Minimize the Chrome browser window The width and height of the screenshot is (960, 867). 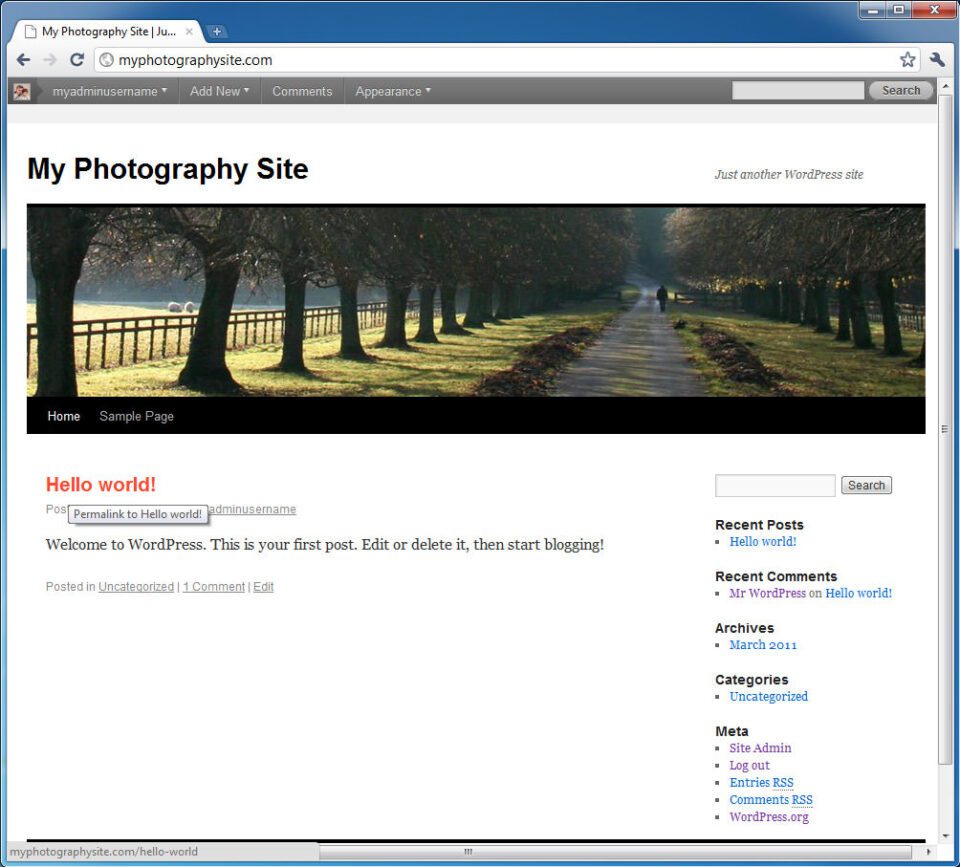[873, 10]
